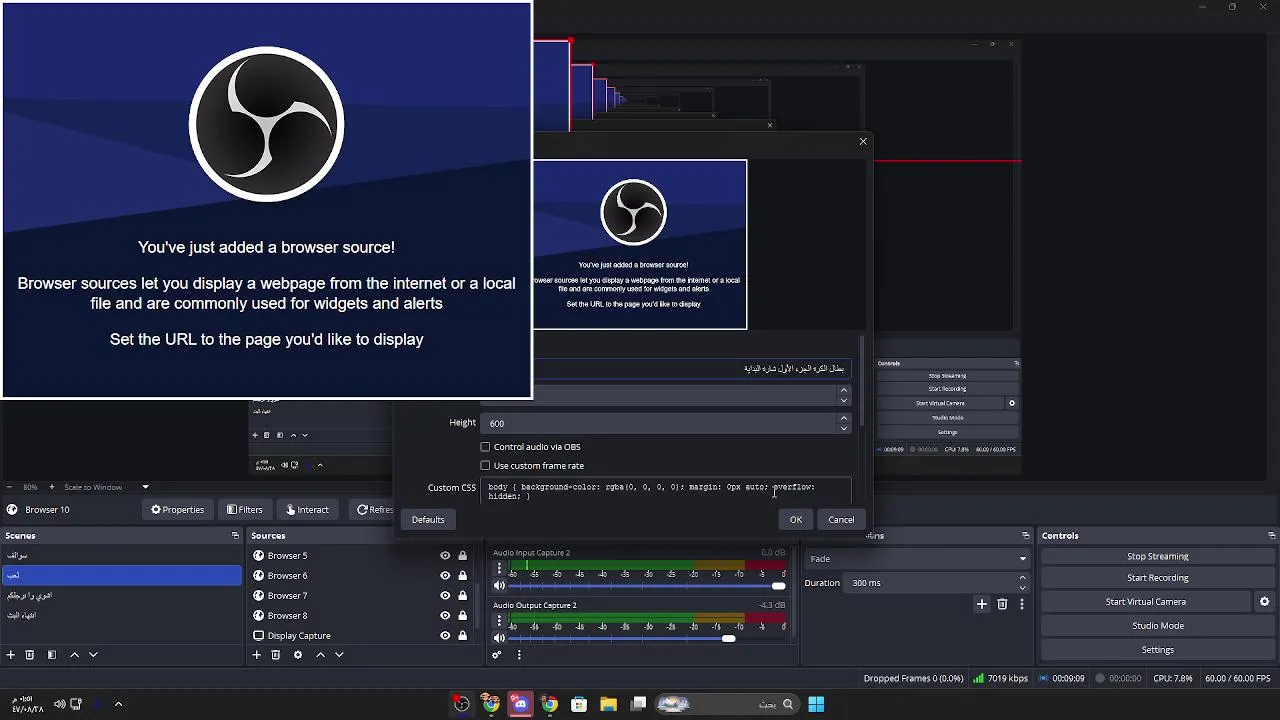This screenshot has height=720, width=1280.
Task: Lock toggle for Browser 6 source
Action: 462,576
